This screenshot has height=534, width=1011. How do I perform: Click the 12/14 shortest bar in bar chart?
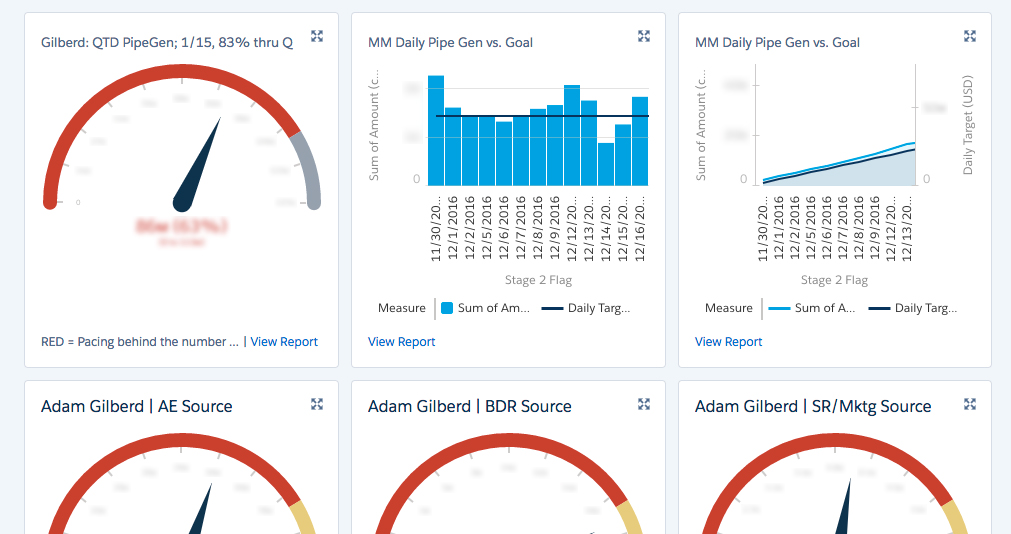pyautogui.click(x=605, y=164)
